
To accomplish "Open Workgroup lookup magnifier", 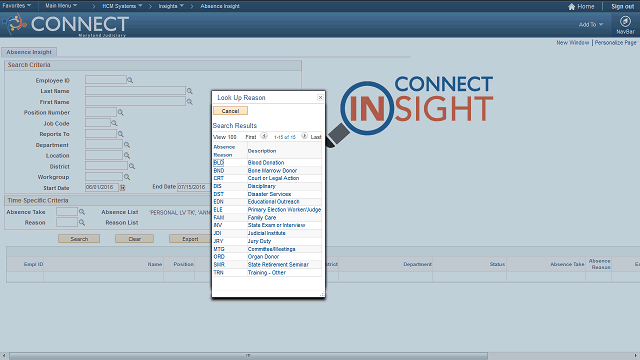I will pos(127,177).
